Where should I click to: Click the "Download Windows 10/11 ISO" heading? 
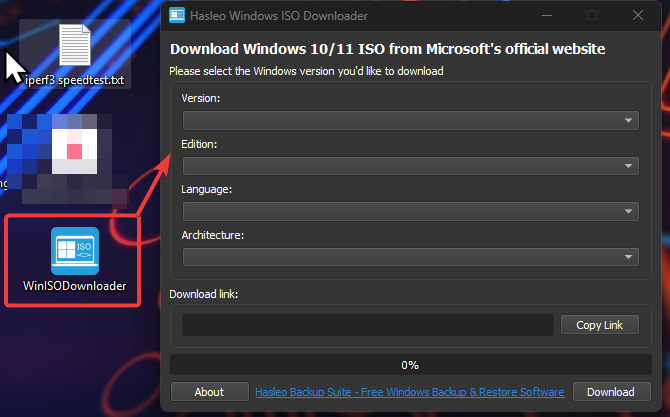(x=387, y=48)
